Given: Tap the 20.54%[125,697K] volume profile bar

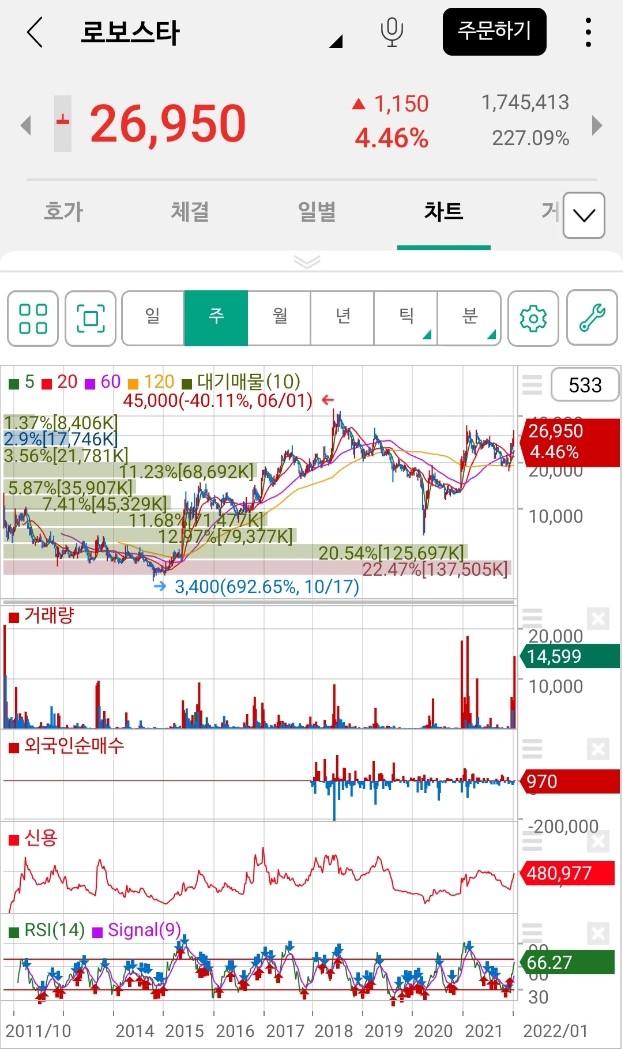Looking at the screenshot, I should click(x=234, y=553).
